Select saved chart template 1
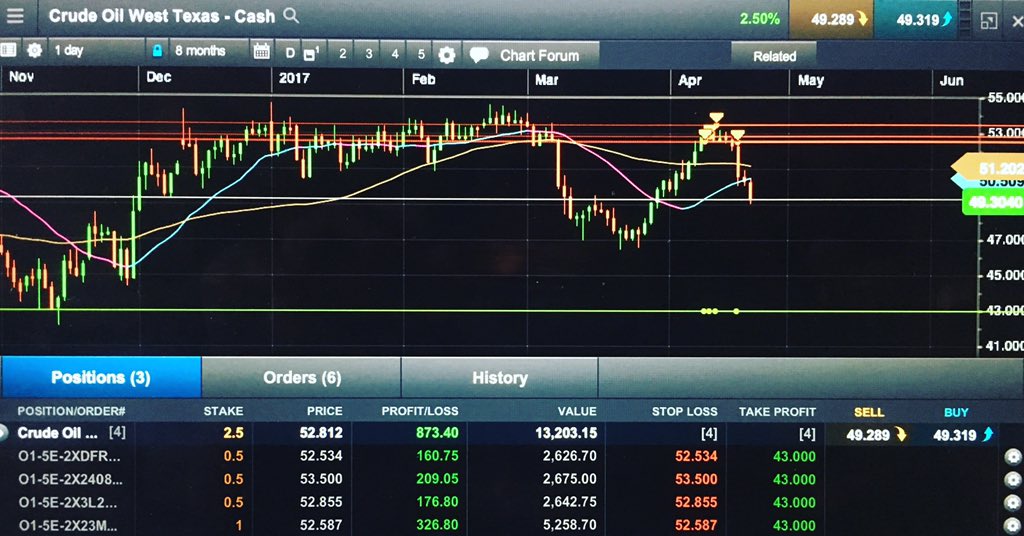This screenshot has width=1024, height=536. (x=312, y=54)
